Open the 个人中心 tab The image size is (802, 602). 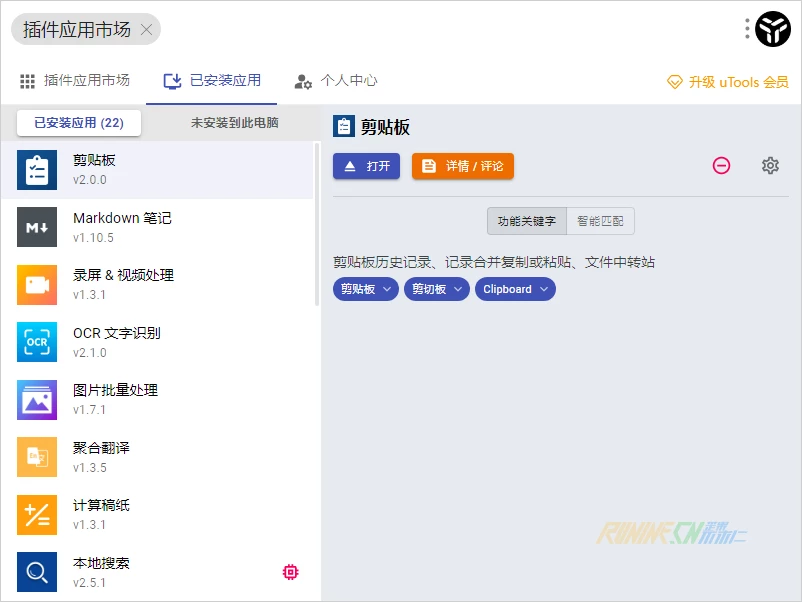pos(336,81)
